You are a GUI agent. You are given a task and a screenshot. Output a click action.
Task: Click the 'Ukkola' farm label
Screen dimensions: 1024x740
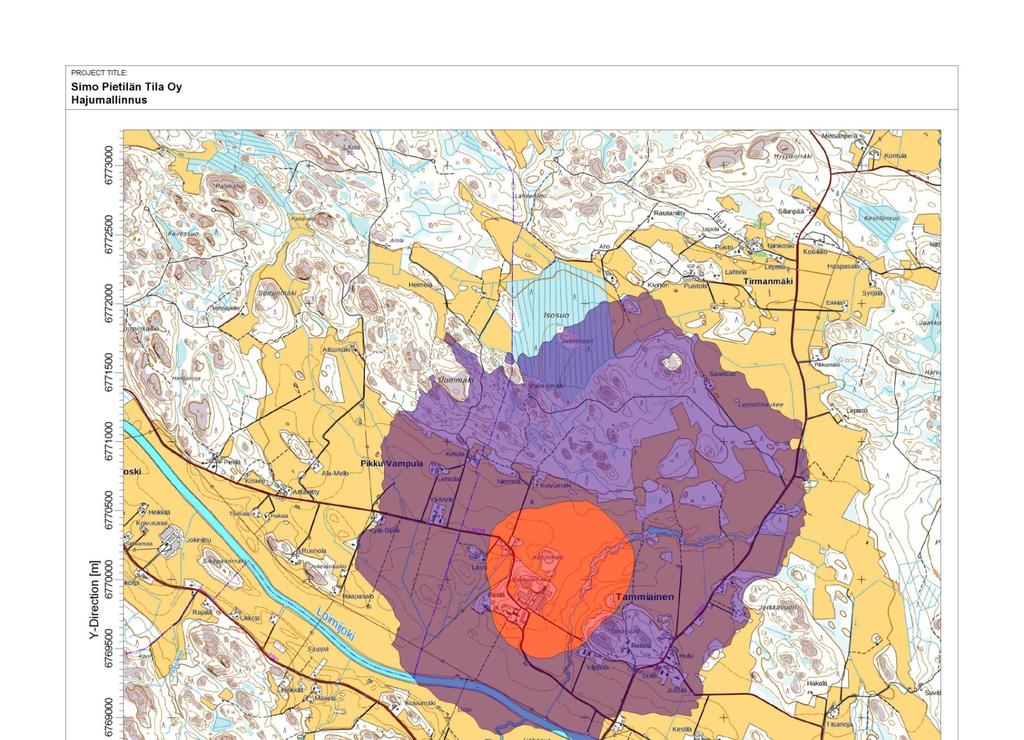point(249,617)
